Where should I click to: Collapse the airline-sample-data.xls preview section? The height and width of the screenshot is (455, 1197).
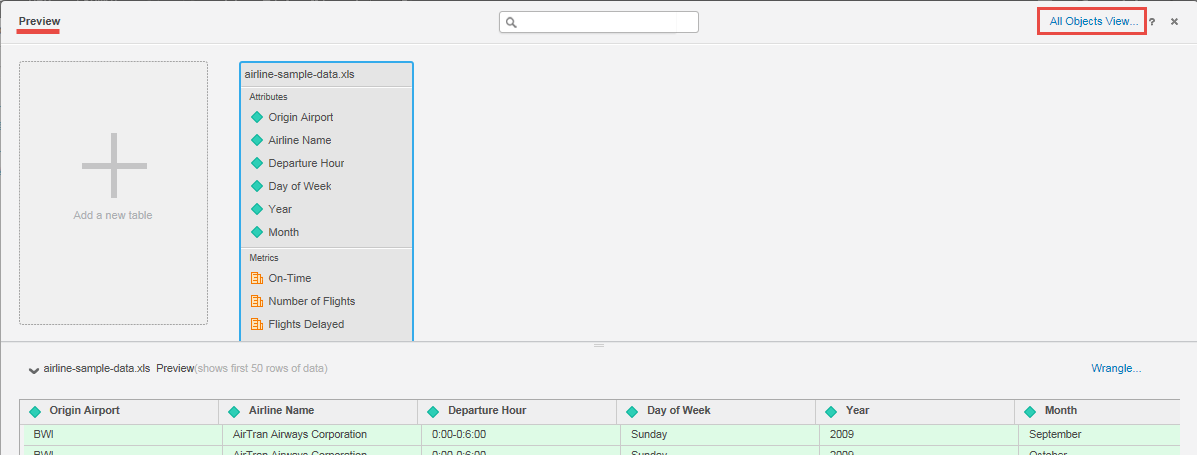click(34, 370)
